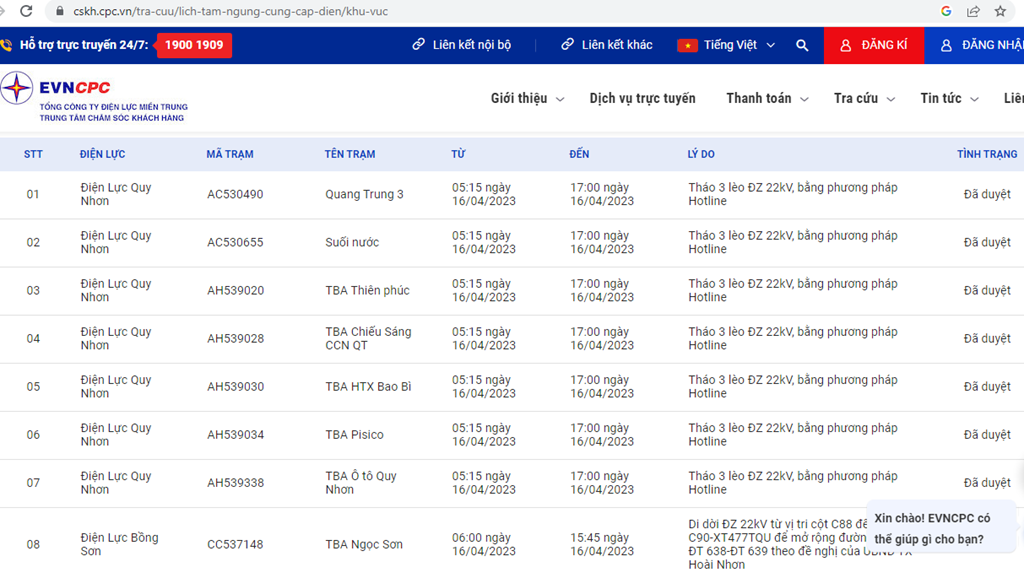Expand the Thanh toán menu
This screenshot has width=1024, height=578.
tap(767, 99)
